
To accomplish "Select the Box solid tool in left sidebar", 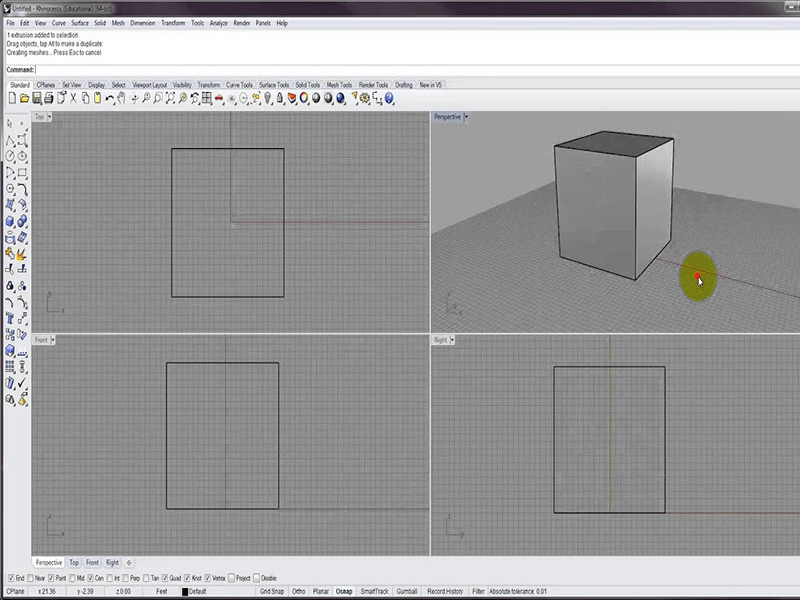I will tap(10, 222).
